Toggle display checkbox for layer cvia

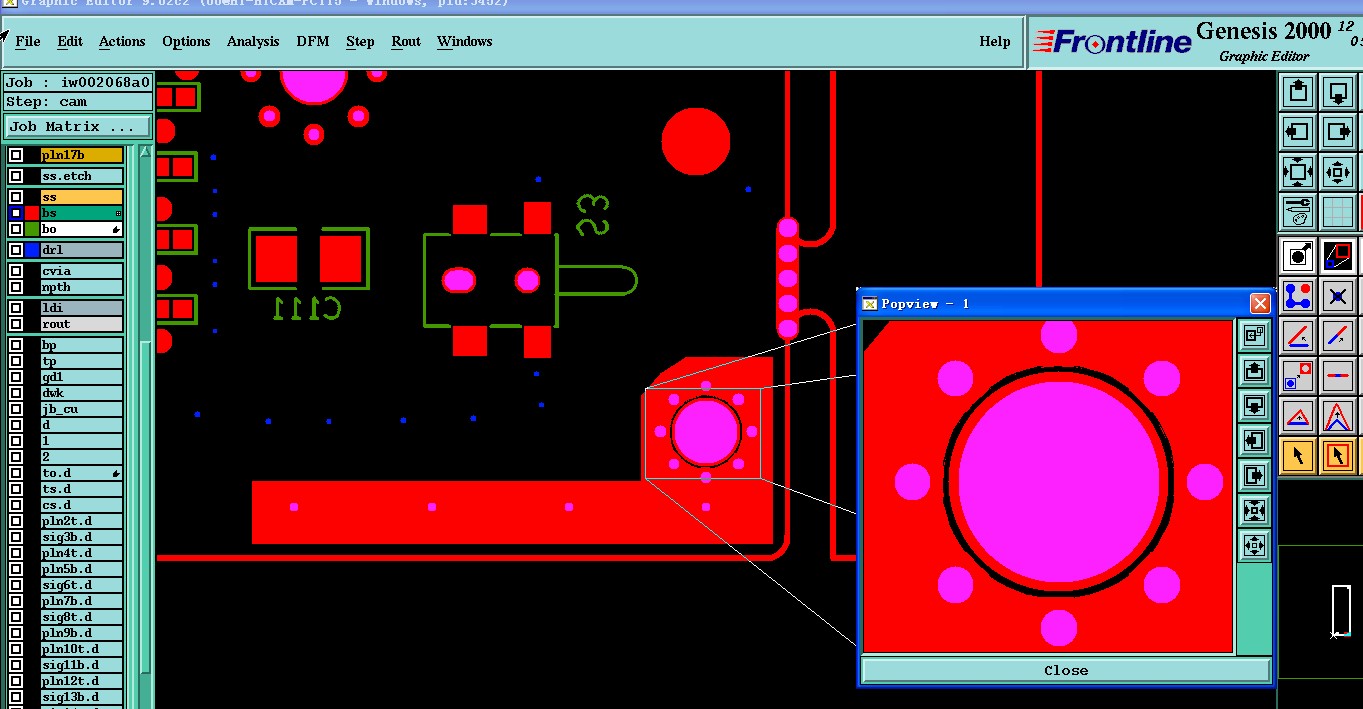tap(16, 271)
